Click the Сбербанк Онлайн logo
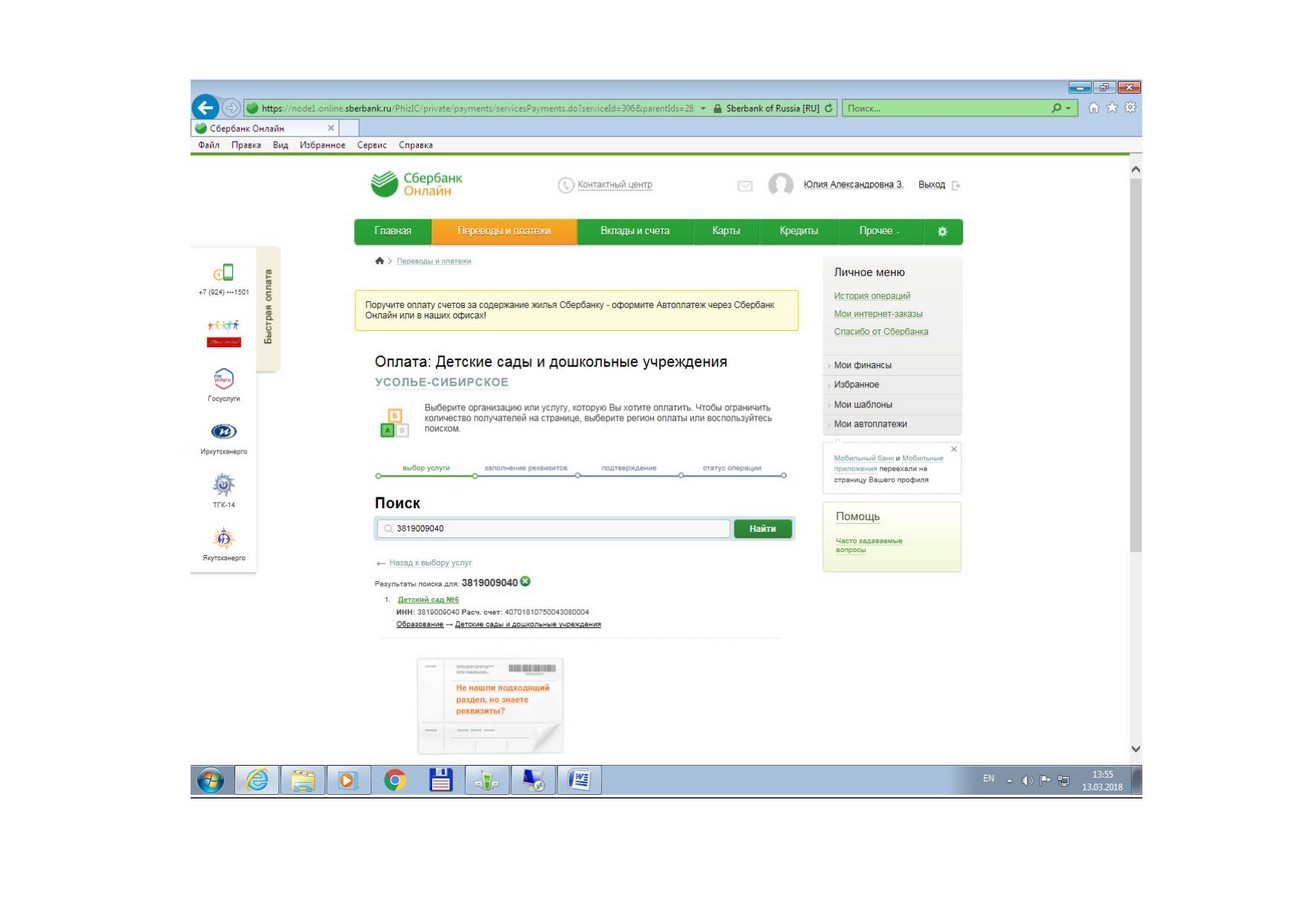The image size is (1300, 920). click(x=417, y=184)
